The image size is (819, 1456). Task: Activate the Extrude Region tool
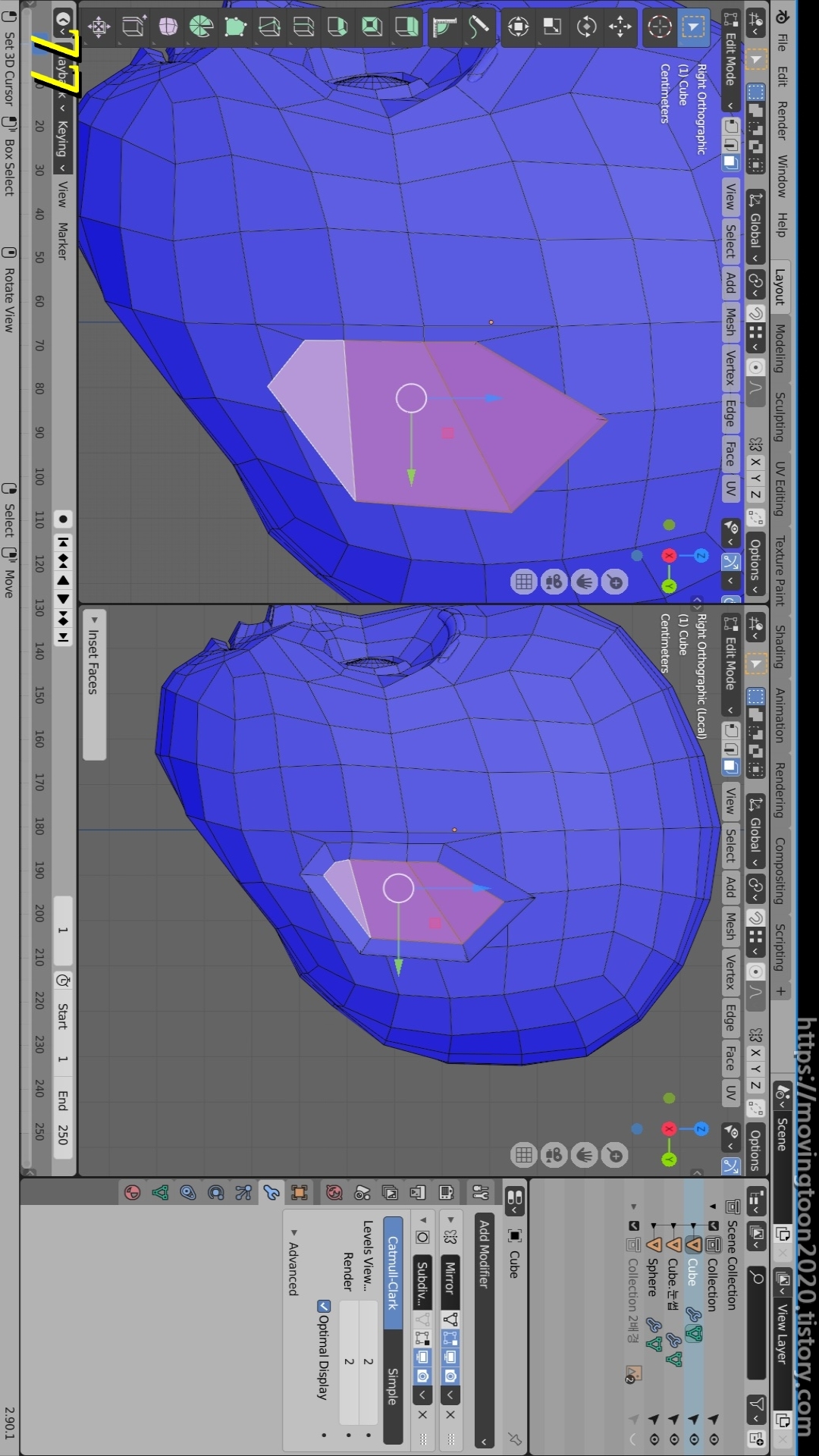(x=406, y=27)
